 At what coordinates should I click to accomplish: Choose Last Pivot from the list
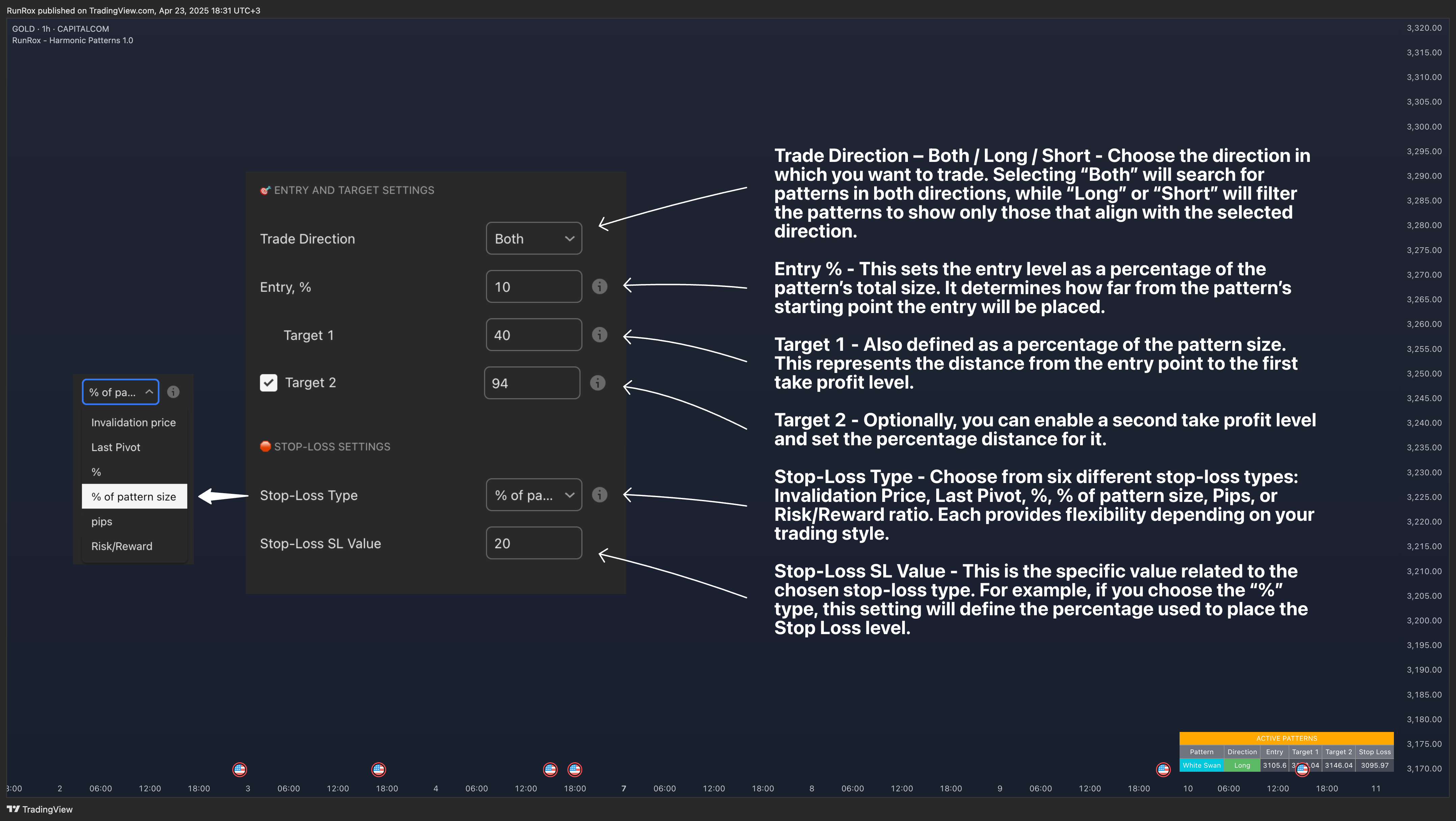(116, 447)
